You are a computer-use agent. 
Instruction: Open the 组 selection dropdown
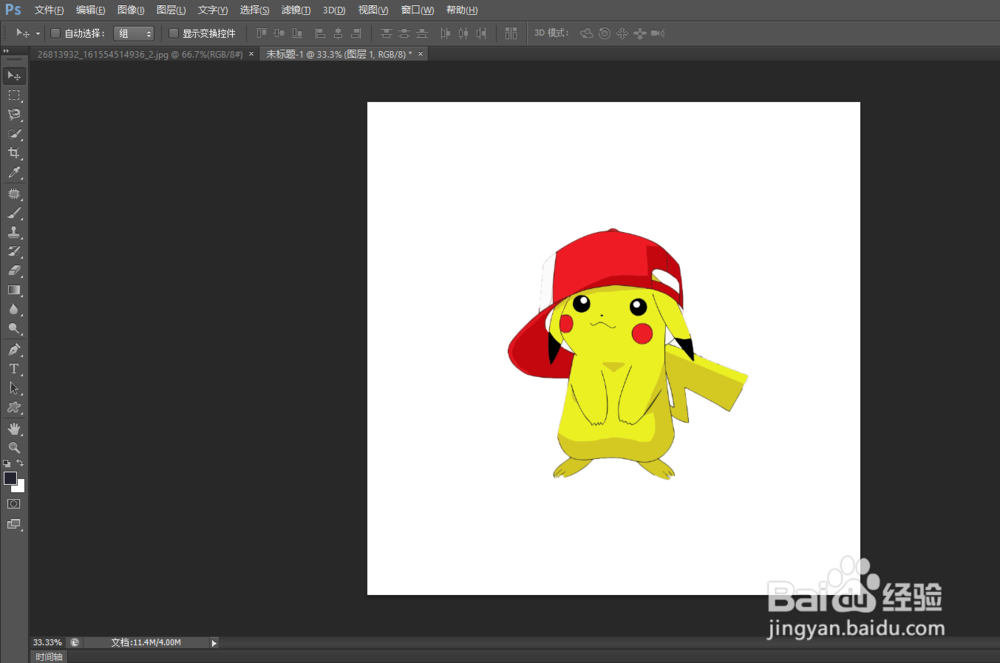click(x=134, y=33)
